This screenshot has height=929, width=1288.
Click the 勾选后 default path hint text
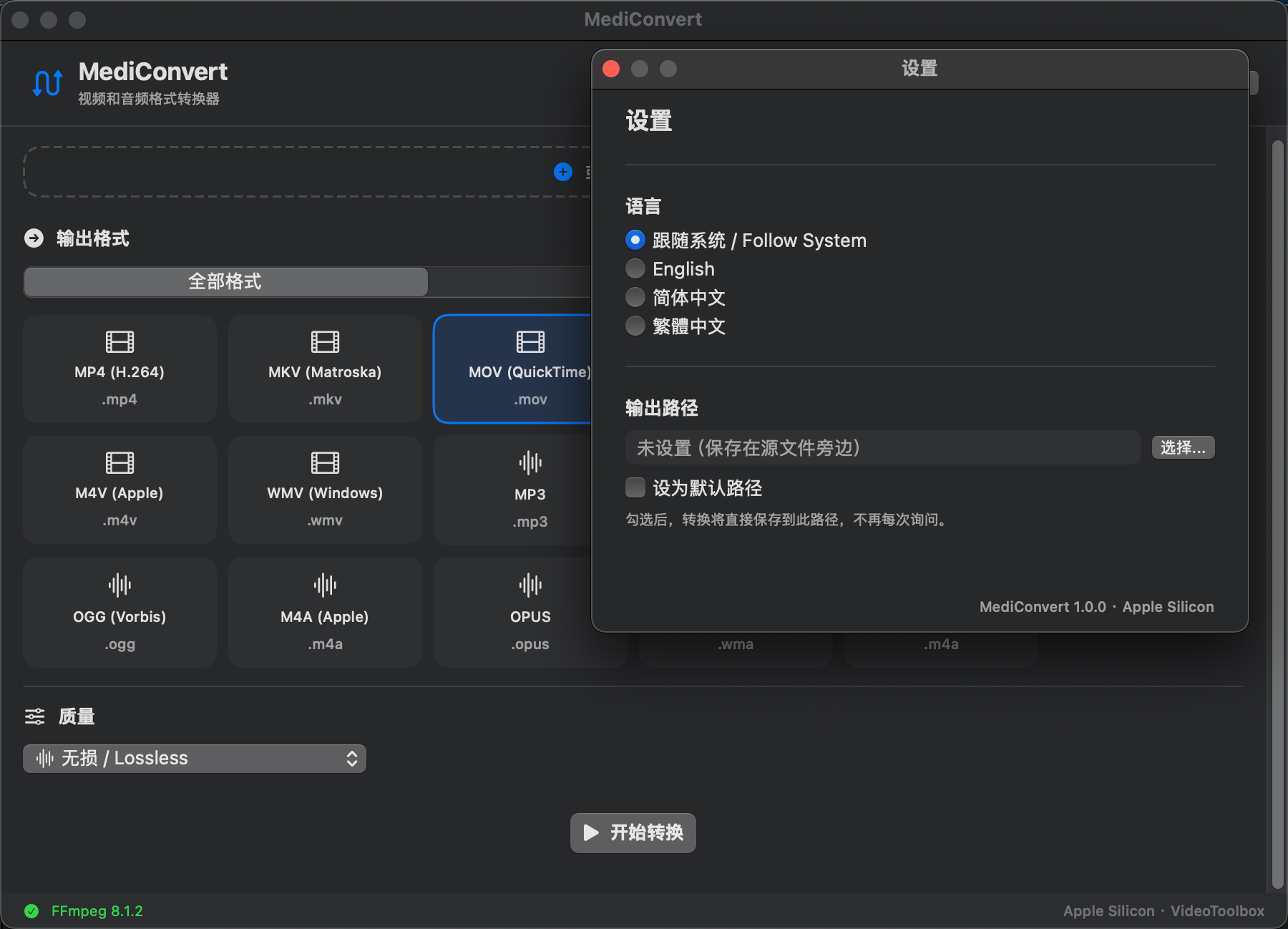pyautogui.click(x=786, y=520)
